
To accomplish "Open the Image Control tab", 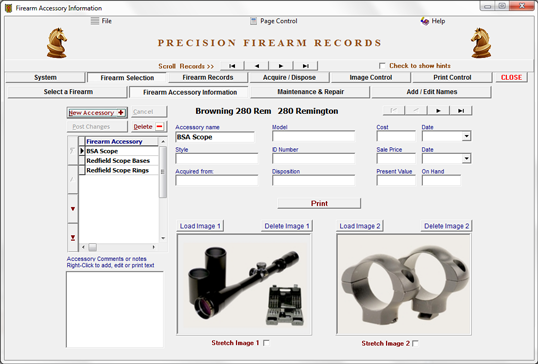I will point(371,78).
